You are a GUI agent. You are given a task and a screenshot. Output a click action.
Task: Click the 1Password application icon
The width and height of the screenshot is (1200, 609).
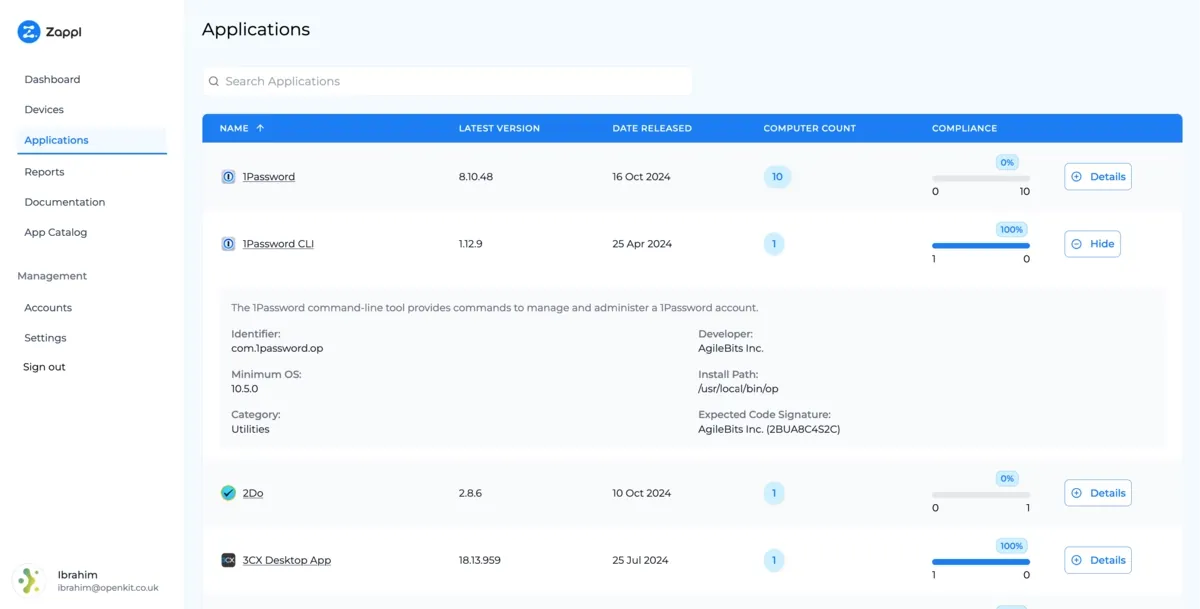(228, 176)
